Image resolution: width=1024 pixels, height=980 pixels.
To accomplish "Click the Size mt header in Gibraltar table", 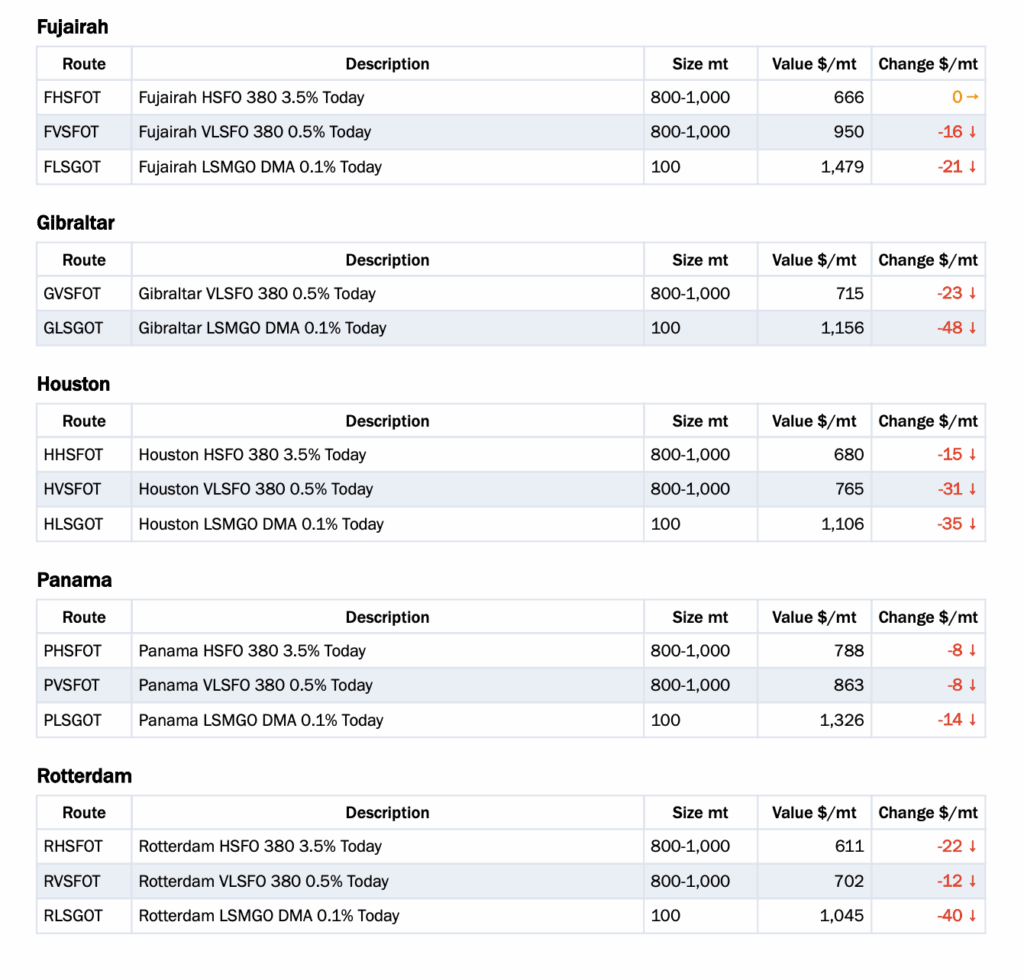I will pos(700,260).
